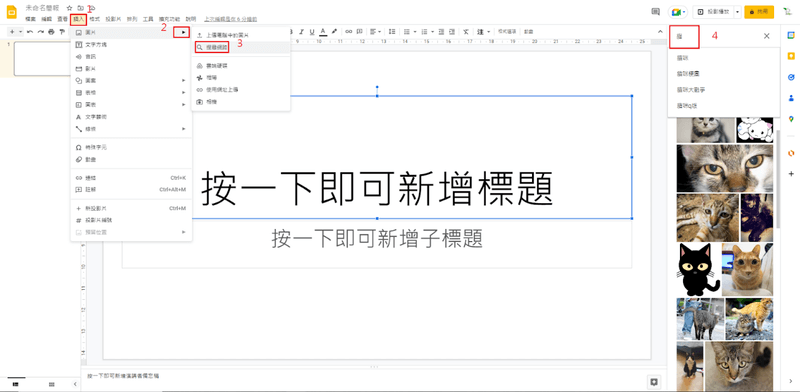Open Google Calendar side panel

(x=791, y=35)
